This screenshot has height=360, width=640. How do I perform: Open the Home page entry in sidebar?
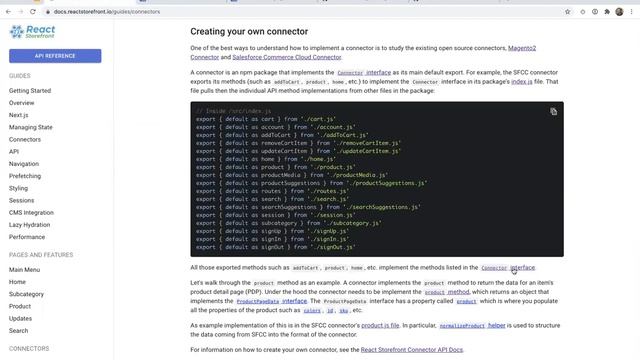click(x=17, y=282)
